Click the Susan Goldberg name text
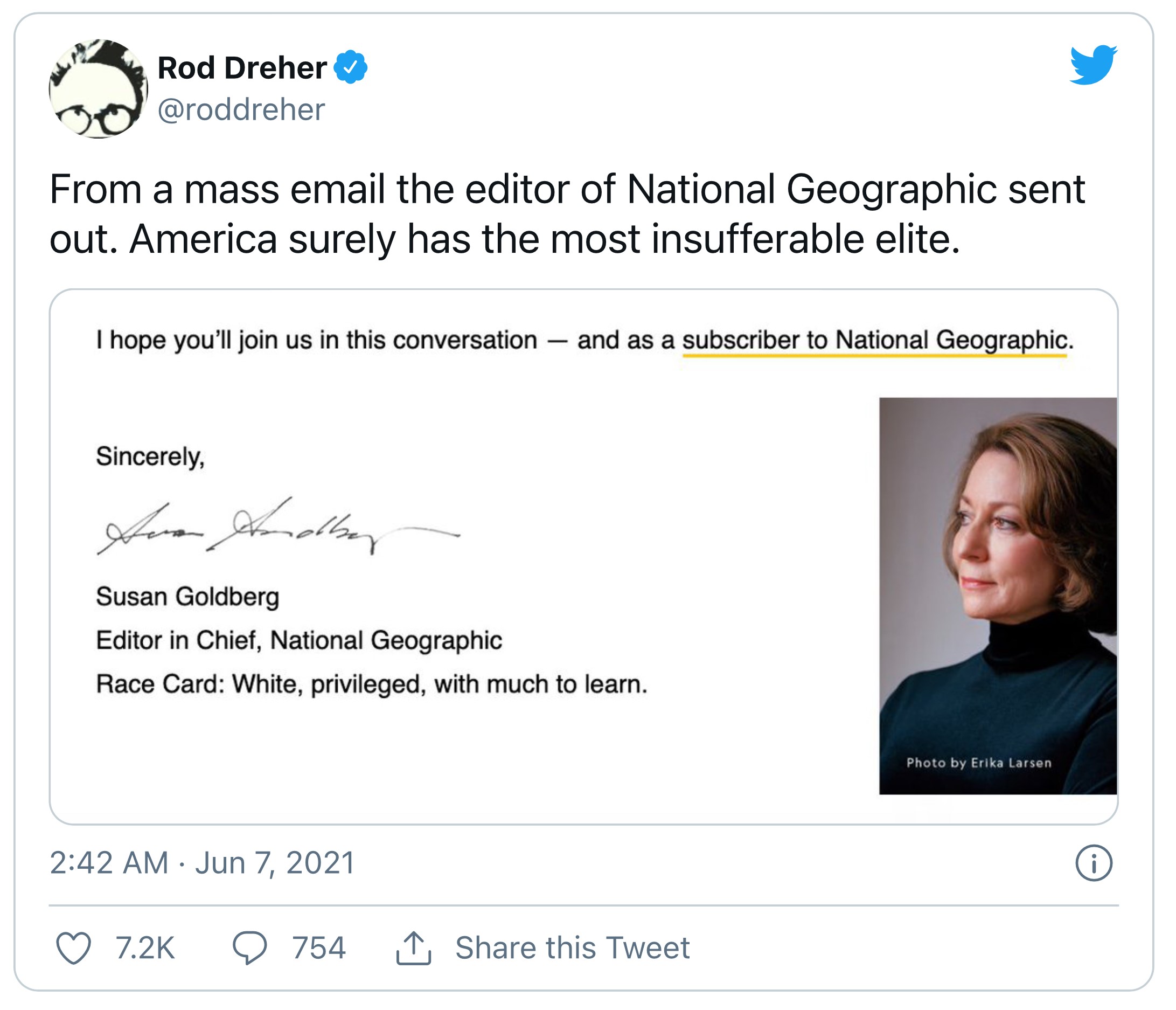This screenshot has height=1010, width=1176. (x=187, y=597)
